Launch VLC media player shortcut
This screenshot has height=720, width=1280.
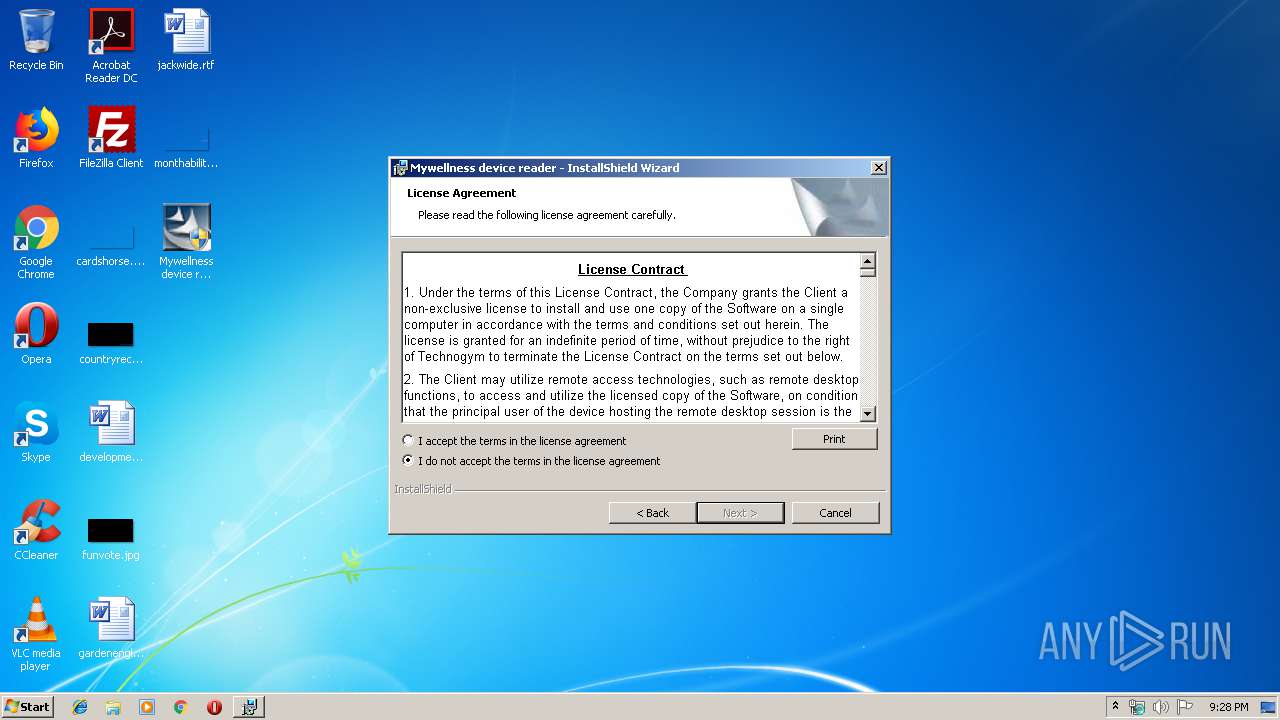click(x=36, y=634)
